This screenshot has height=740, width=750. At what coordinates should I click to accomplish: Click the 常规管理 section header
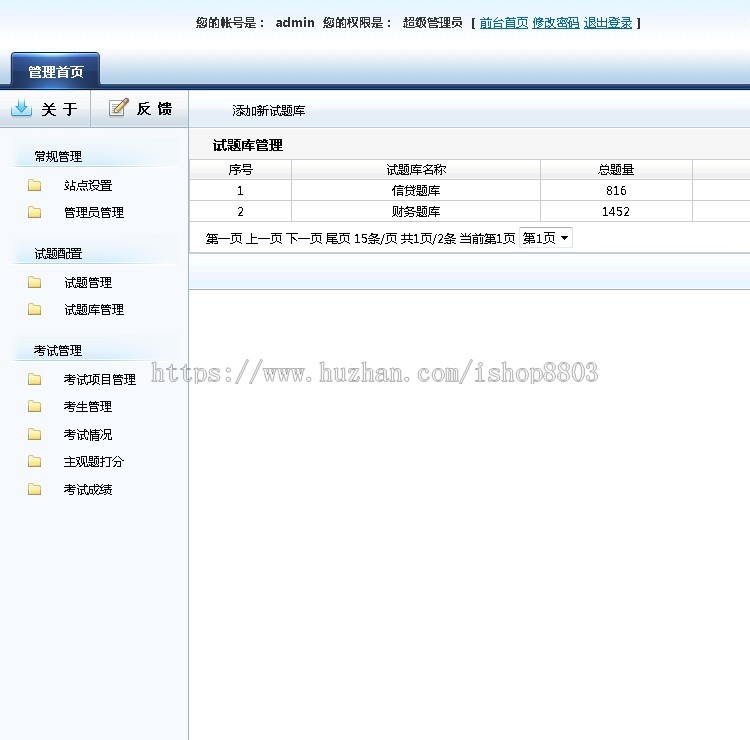pos(58,156)
